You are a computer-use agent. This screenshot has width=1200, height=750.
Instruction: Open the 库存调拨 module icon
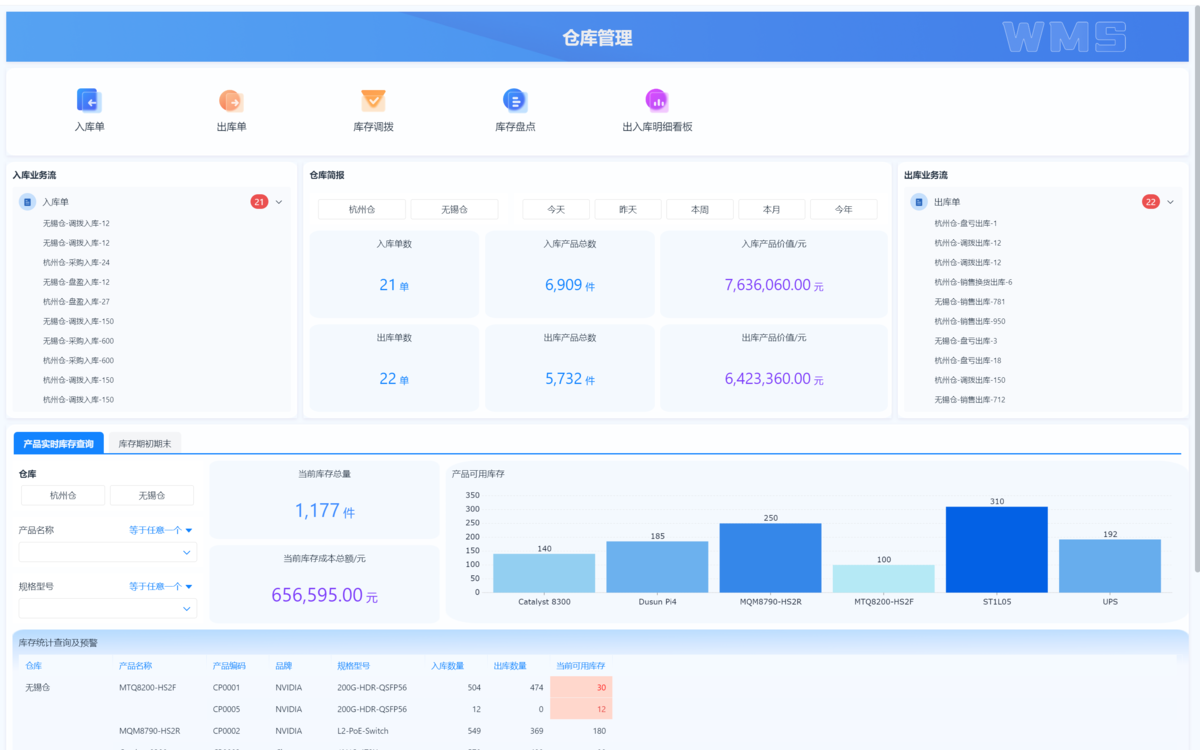pos(373,100)
